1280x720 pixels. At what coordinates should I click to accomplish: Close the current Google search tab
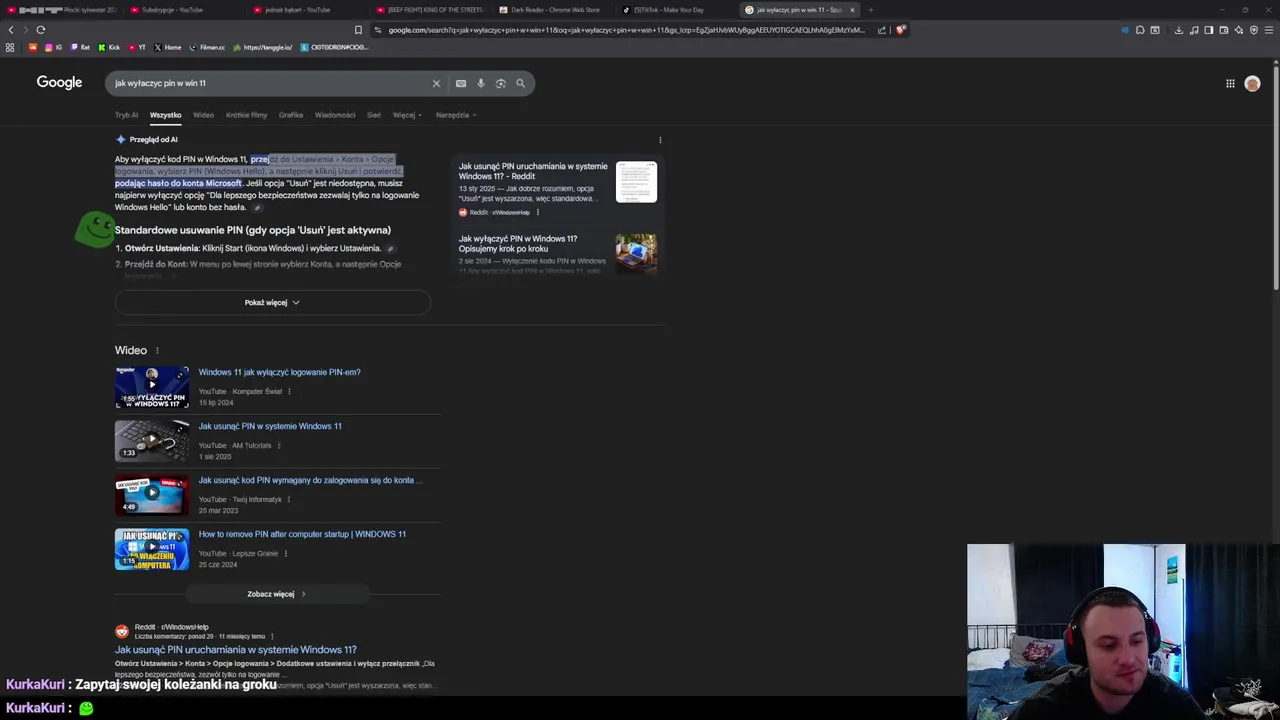tap(852, 10)
